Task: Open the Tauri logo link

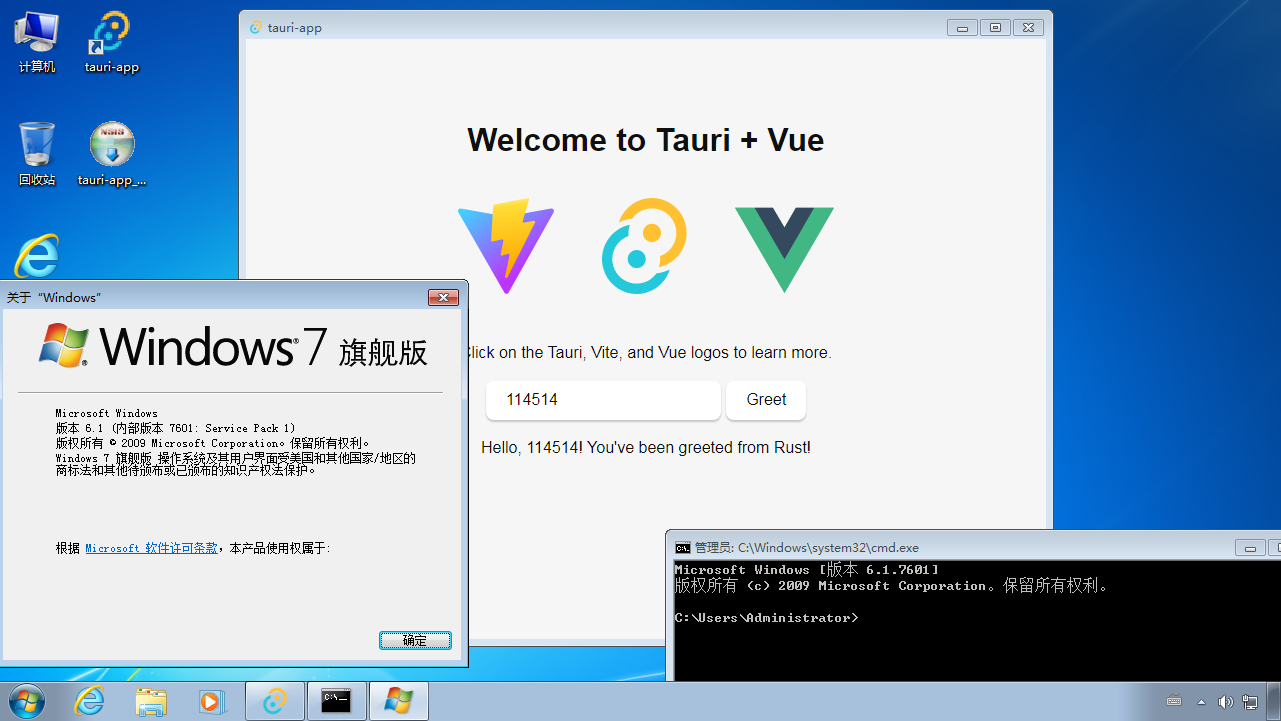Action: [644, 246]
